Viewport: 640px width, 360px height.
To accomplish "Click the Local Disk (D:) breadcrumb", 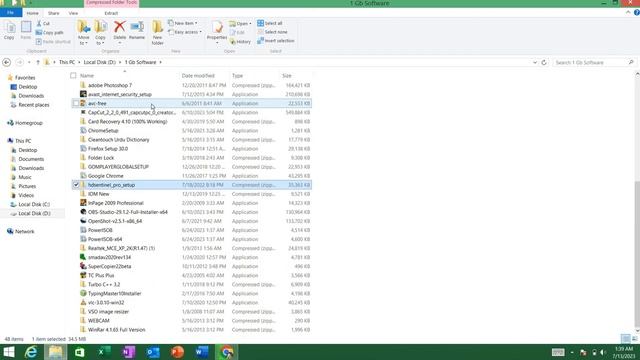I will [x=100, y=62].
